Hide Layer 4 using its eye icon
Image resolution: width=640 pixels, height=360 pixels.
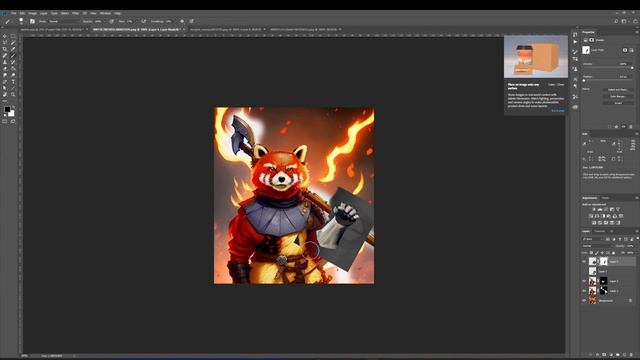[x=584, y=261]
